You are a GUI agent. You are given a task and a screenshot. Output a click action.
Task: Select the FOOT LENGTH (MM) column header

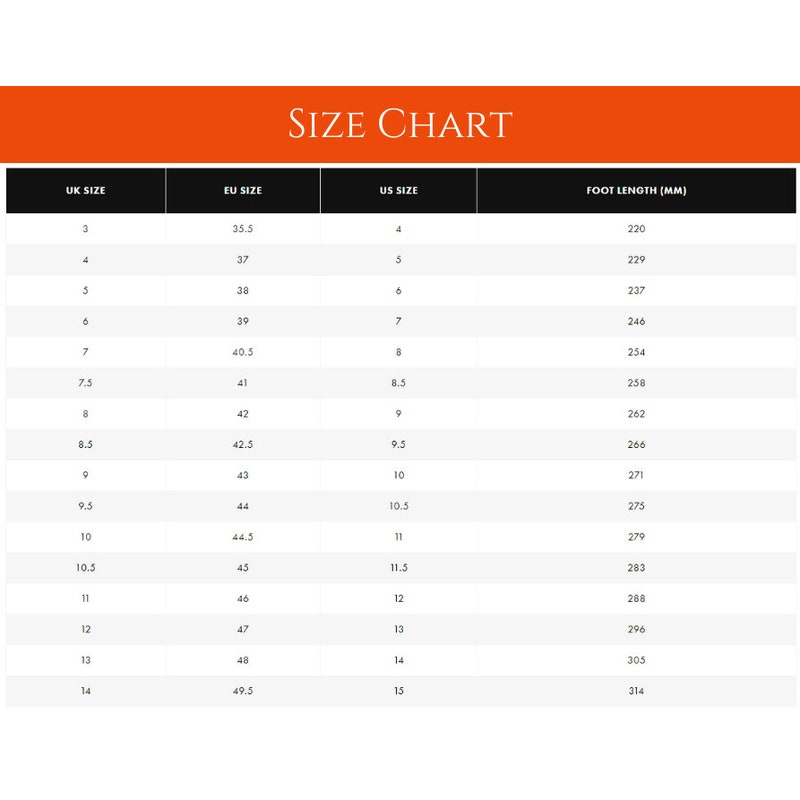coord(636,190)
